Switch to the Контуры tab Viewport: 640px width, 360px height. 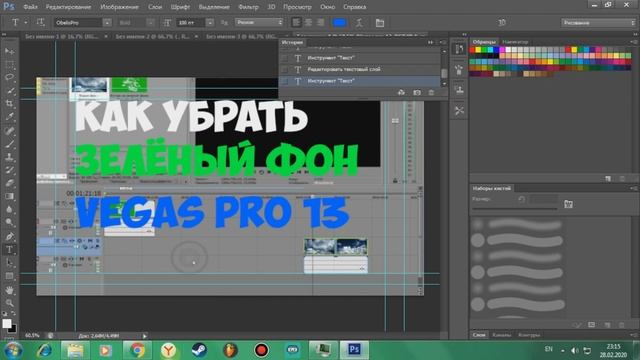tap(529, 335)
